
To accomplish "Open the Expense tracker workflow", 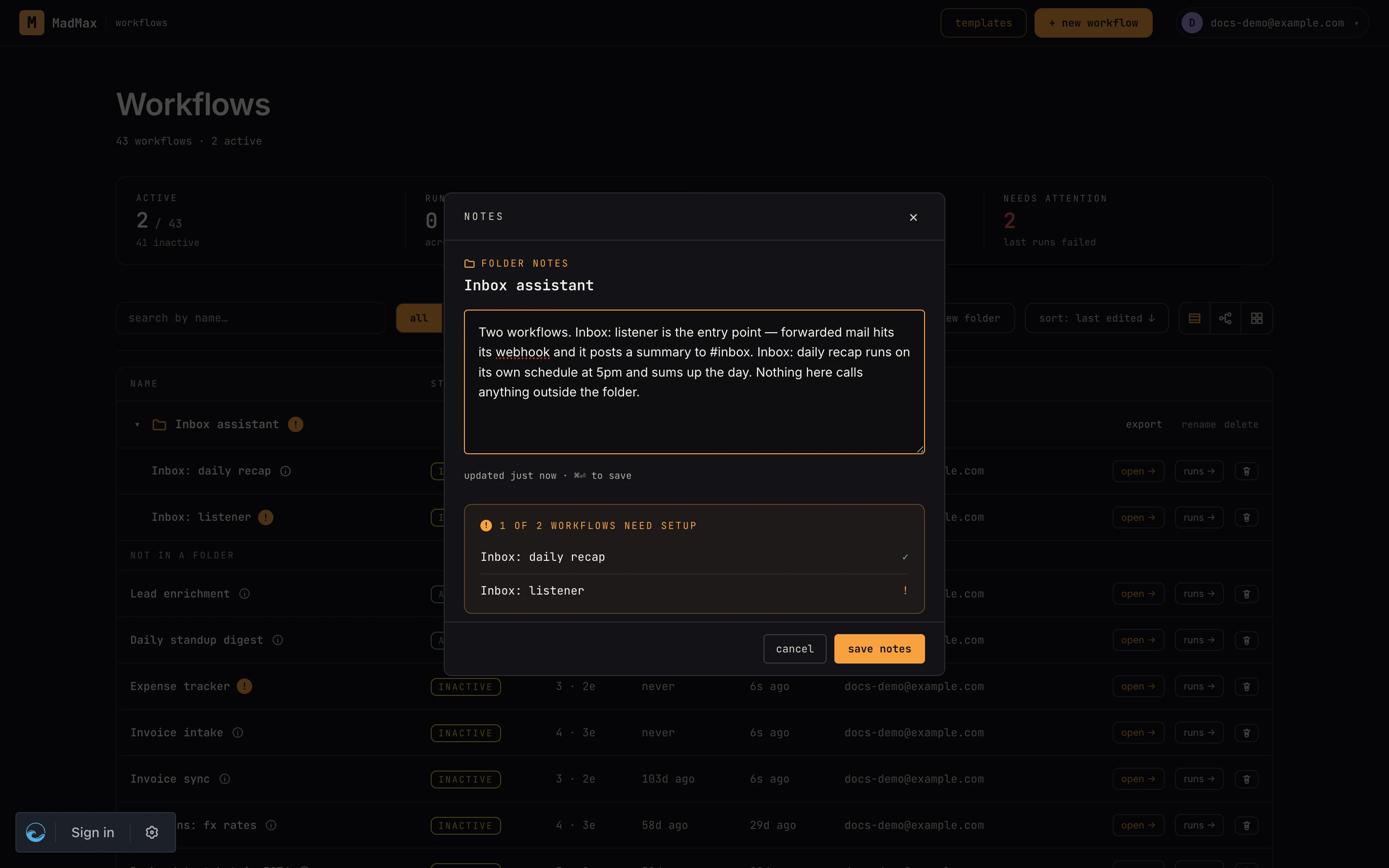I will point(1138,686).
